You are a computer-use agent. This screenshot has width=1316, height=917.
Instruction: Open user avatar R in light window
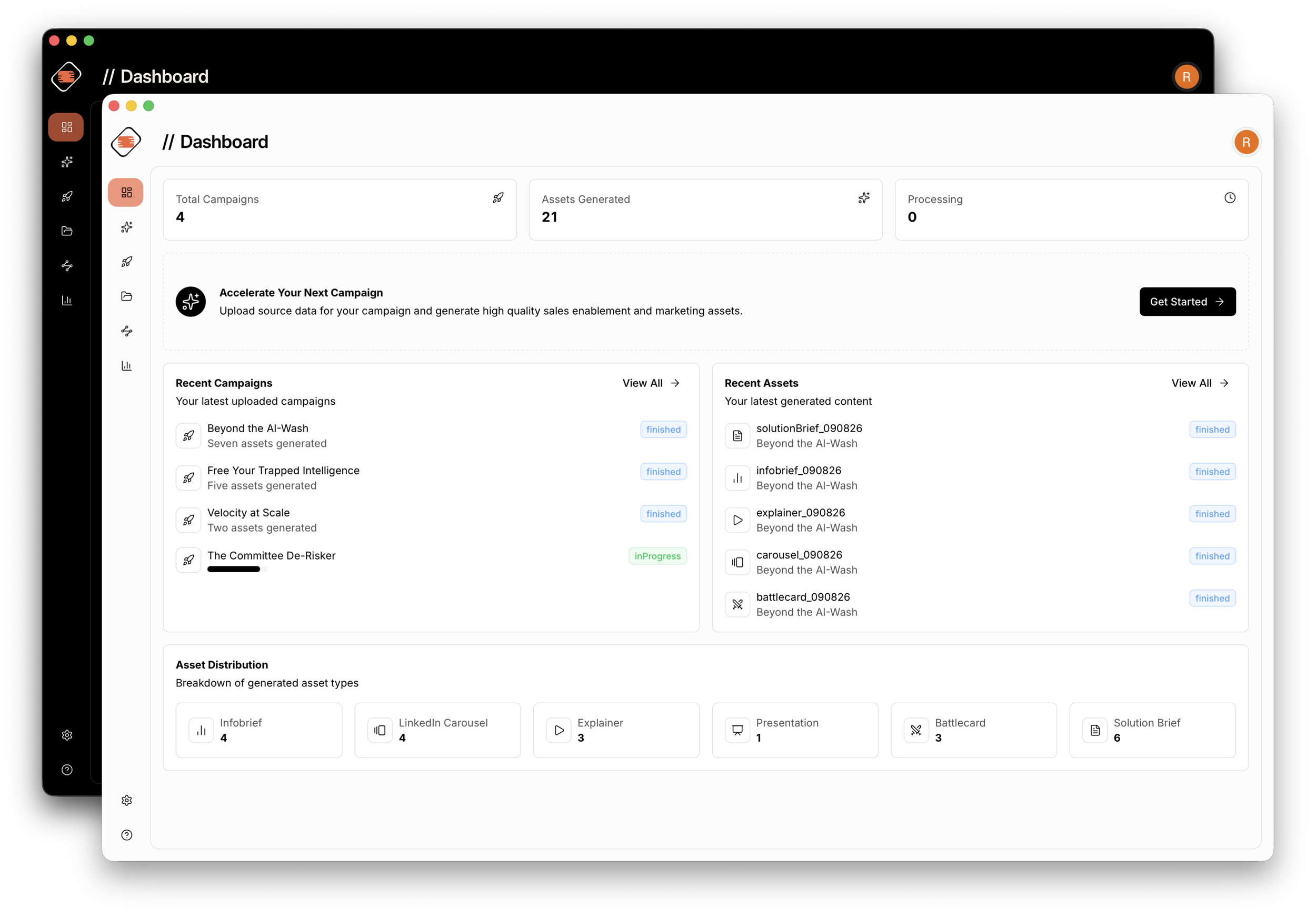tap(1245, 142)
